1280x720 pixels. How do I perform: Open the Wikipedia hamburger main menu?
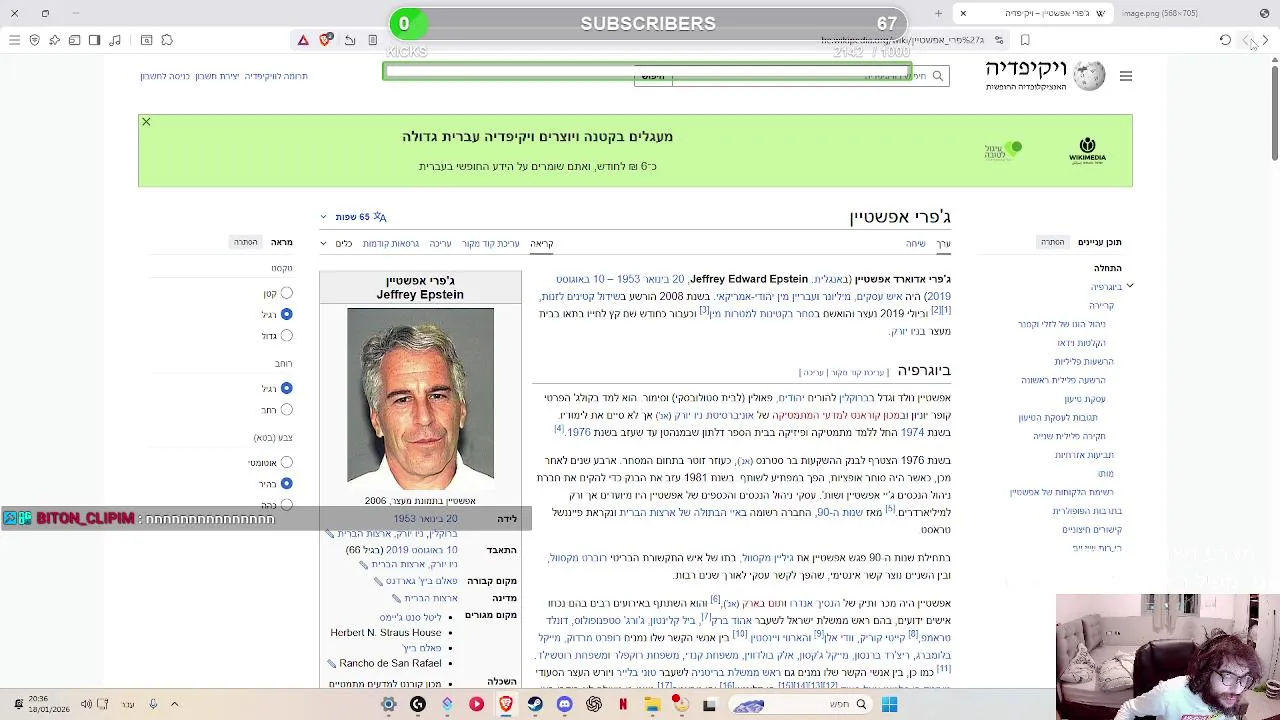pos(1126,76)
